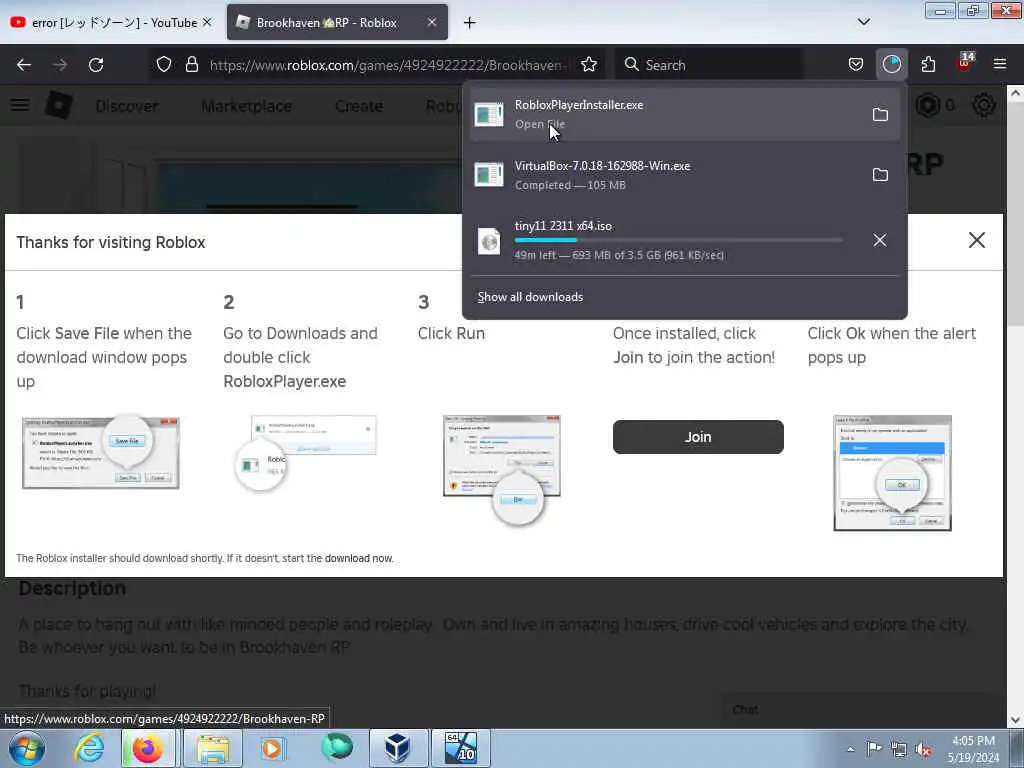1024x768 pixels.
Task: Click the tiny11 2311 x64.iso download progress bar
Action: (x=679, y=240)
